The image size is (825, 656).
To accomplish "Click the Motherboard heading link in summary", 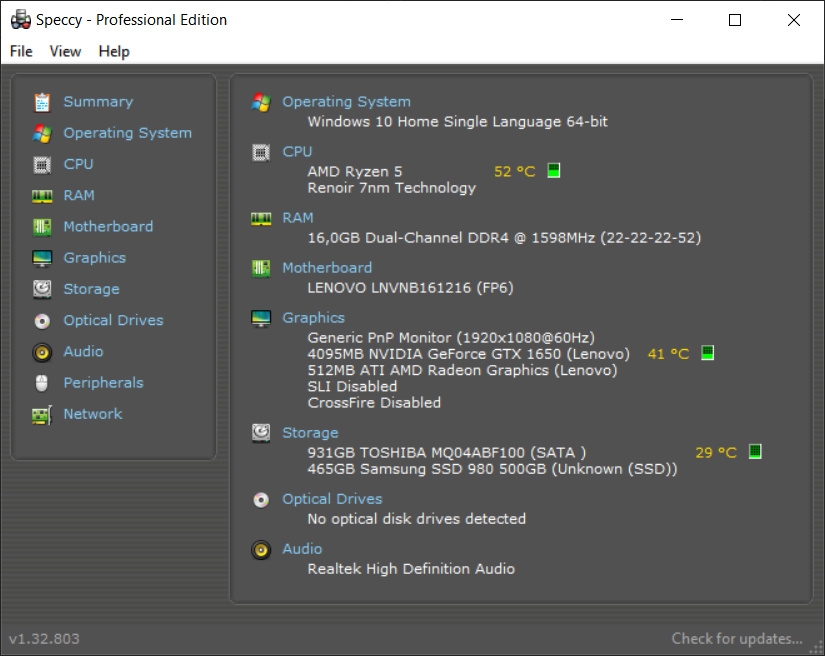I will coord(327,268).
